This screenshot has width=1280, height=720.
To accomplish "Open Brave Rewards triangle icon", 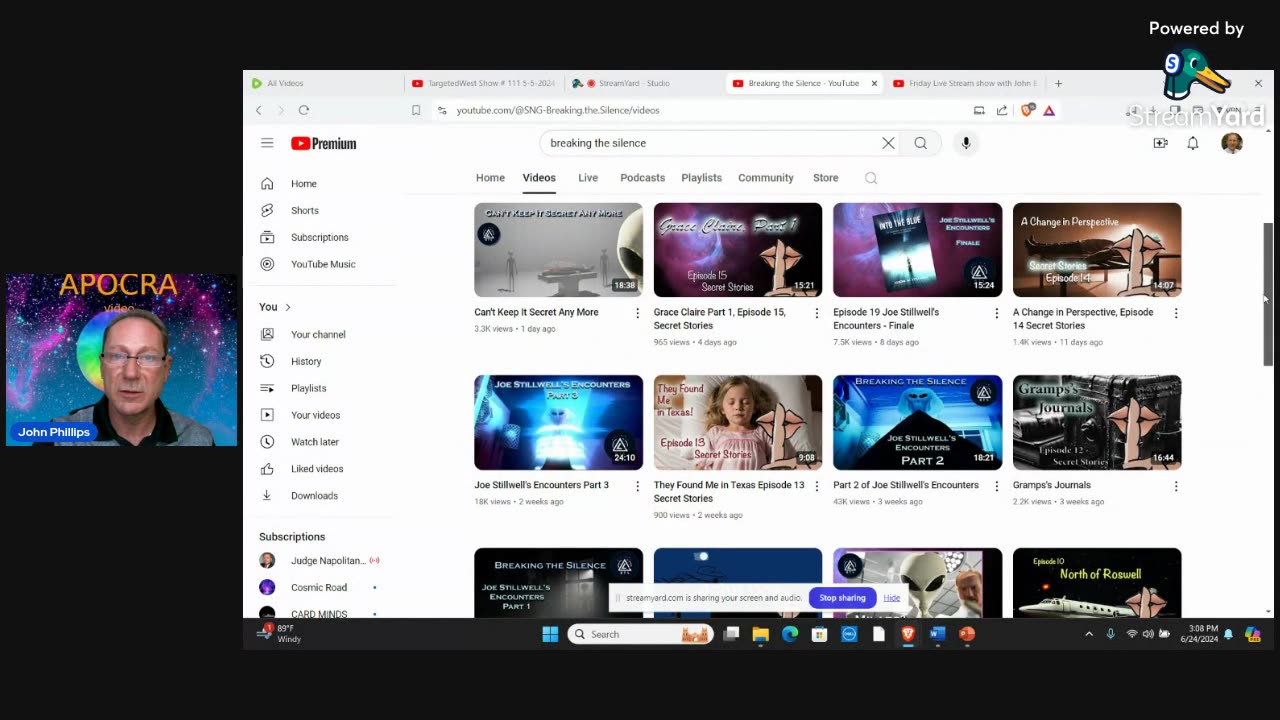I will 1049,110.
